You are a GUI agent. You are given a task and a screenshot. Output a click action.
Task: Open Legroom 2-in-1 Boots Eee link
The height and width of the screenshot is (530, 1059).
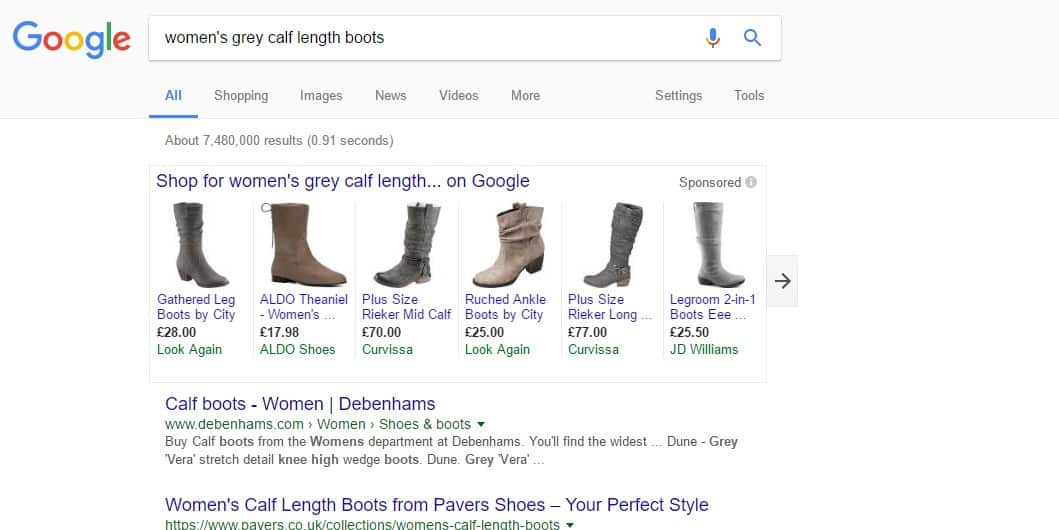713,307
